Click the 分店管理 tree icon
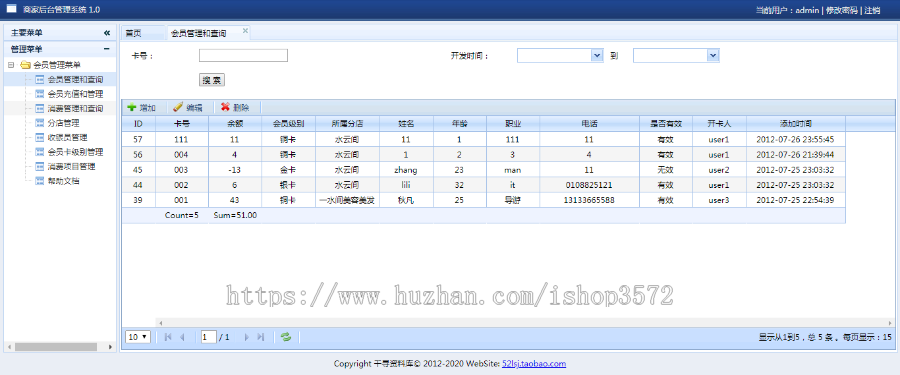 (x=40, y=123)
